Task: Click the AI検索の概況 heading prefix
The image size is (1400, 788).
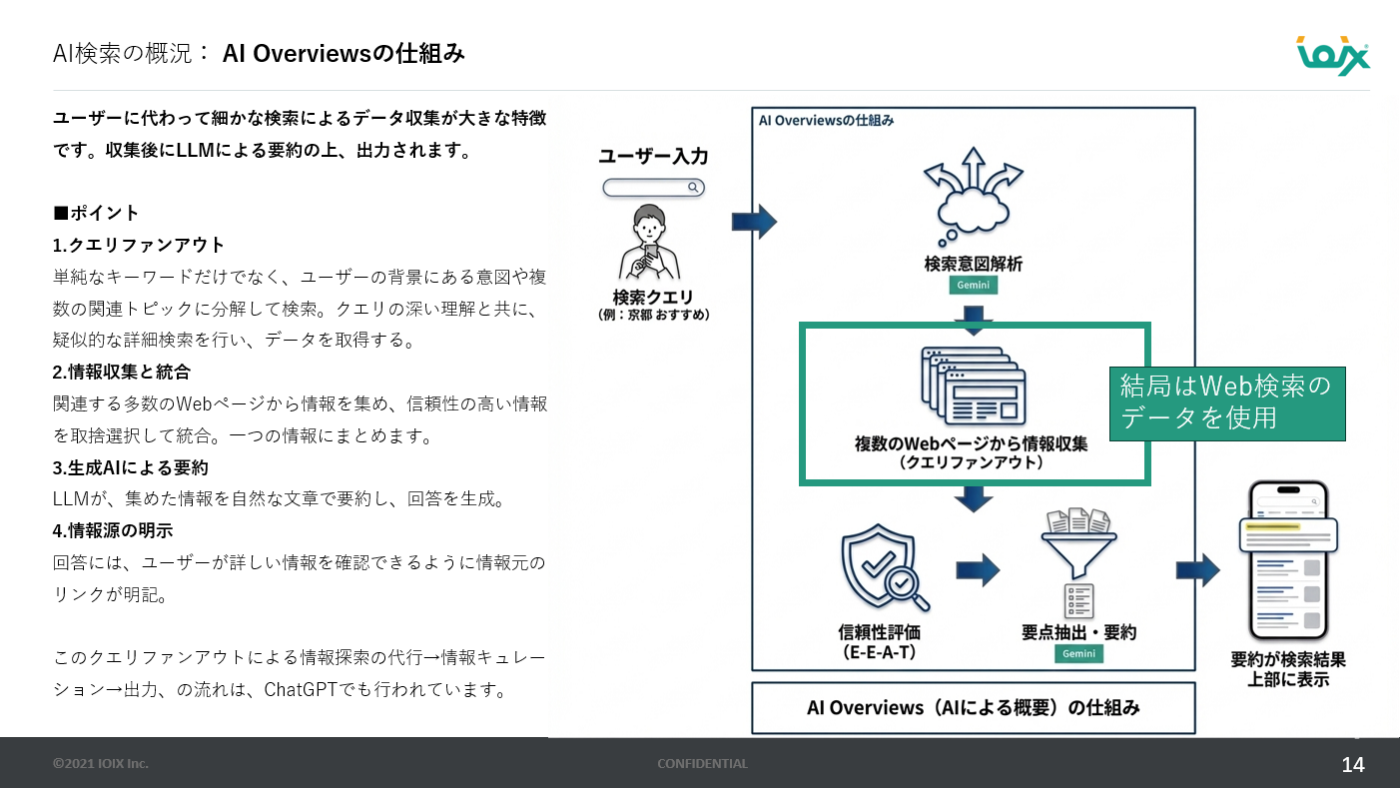Action: (x=132, y=54)
